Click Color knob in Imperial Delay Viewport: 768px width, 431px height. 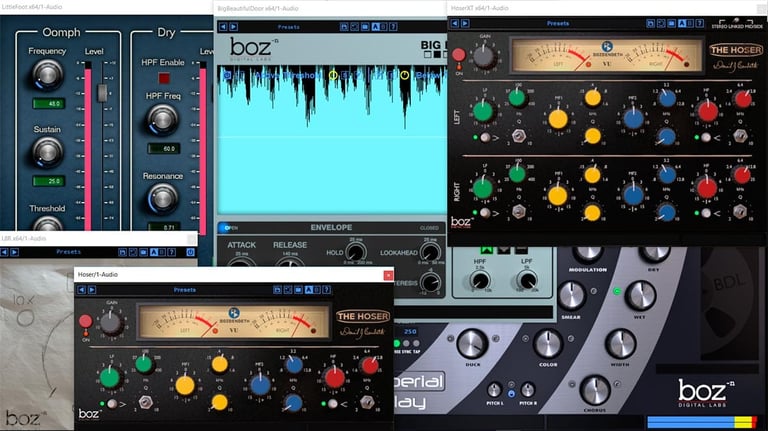548,343
